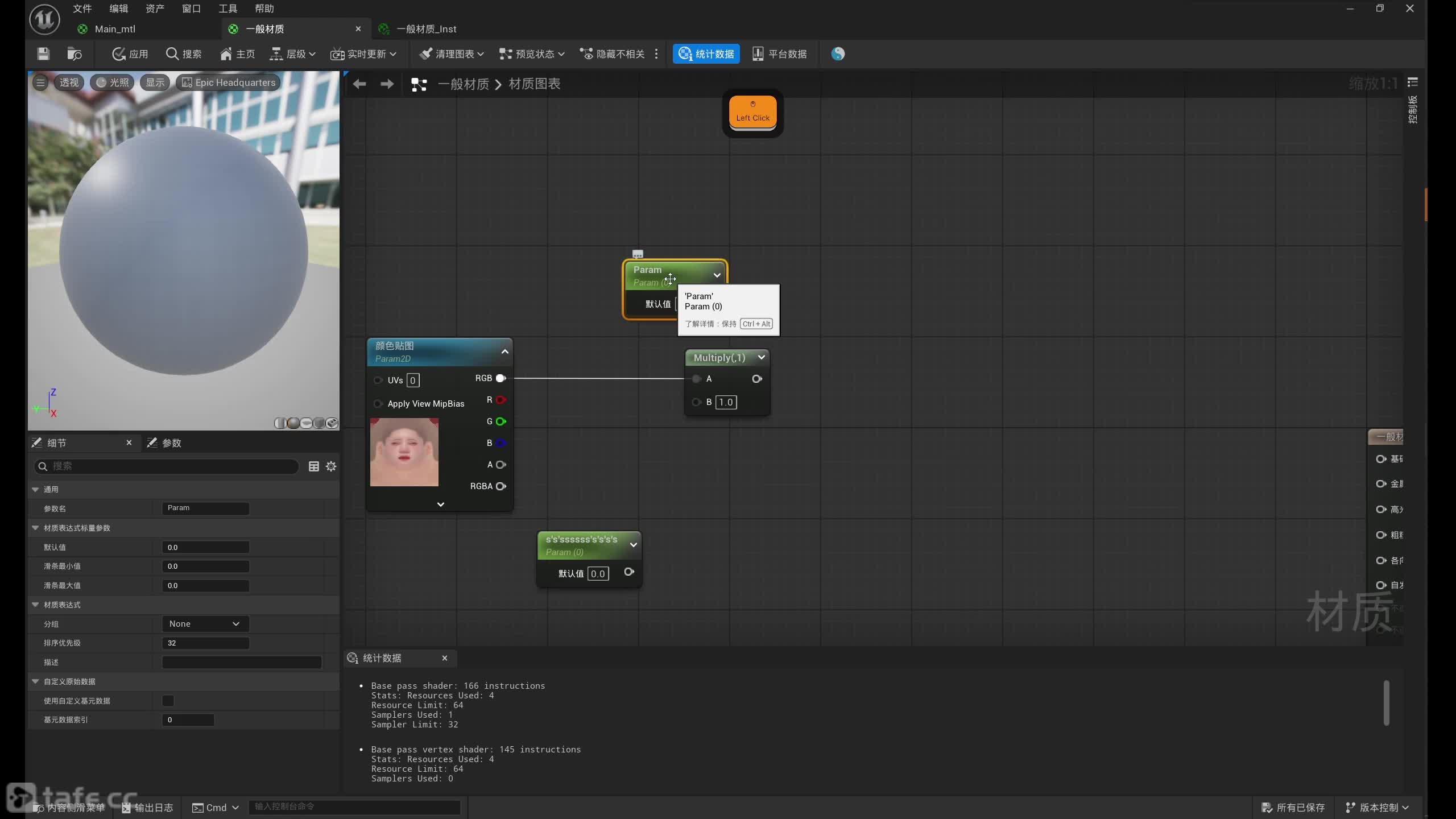The height and width of the screenshot is (819, 1456).
Task: Toggle the Platform Stats (平台数据) button
Action: click(779, 54)
